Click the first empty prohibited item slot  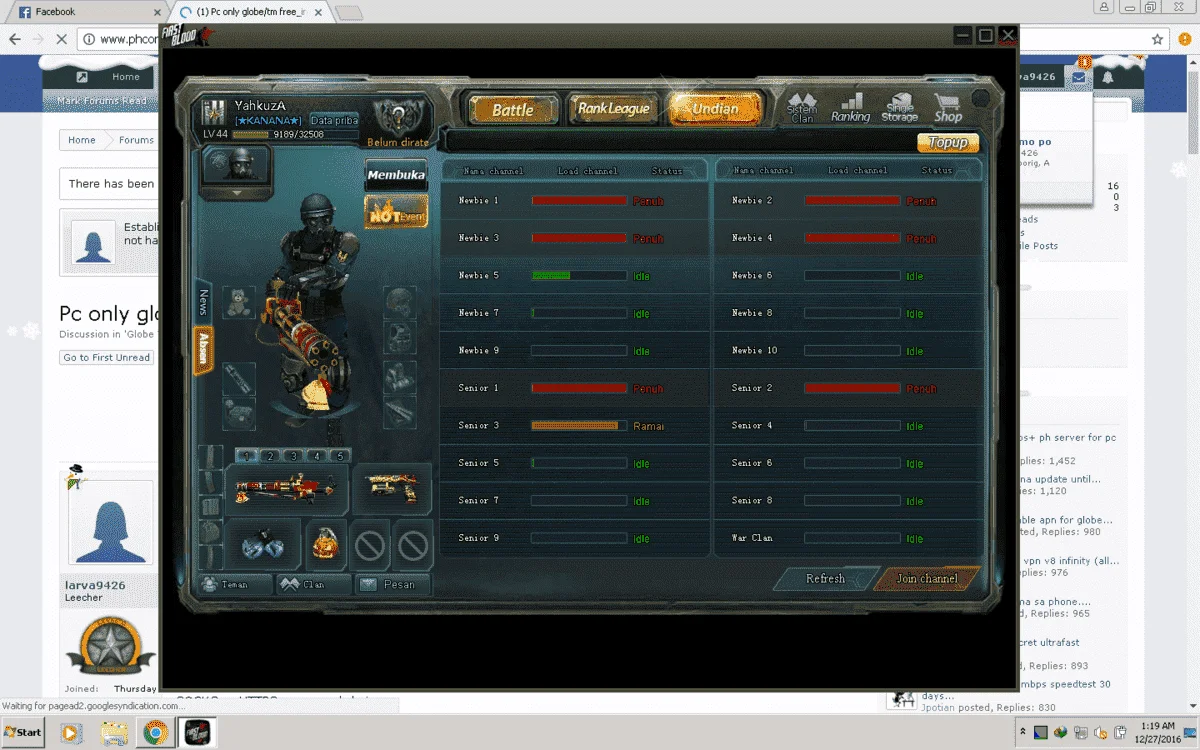coord(370,545)
